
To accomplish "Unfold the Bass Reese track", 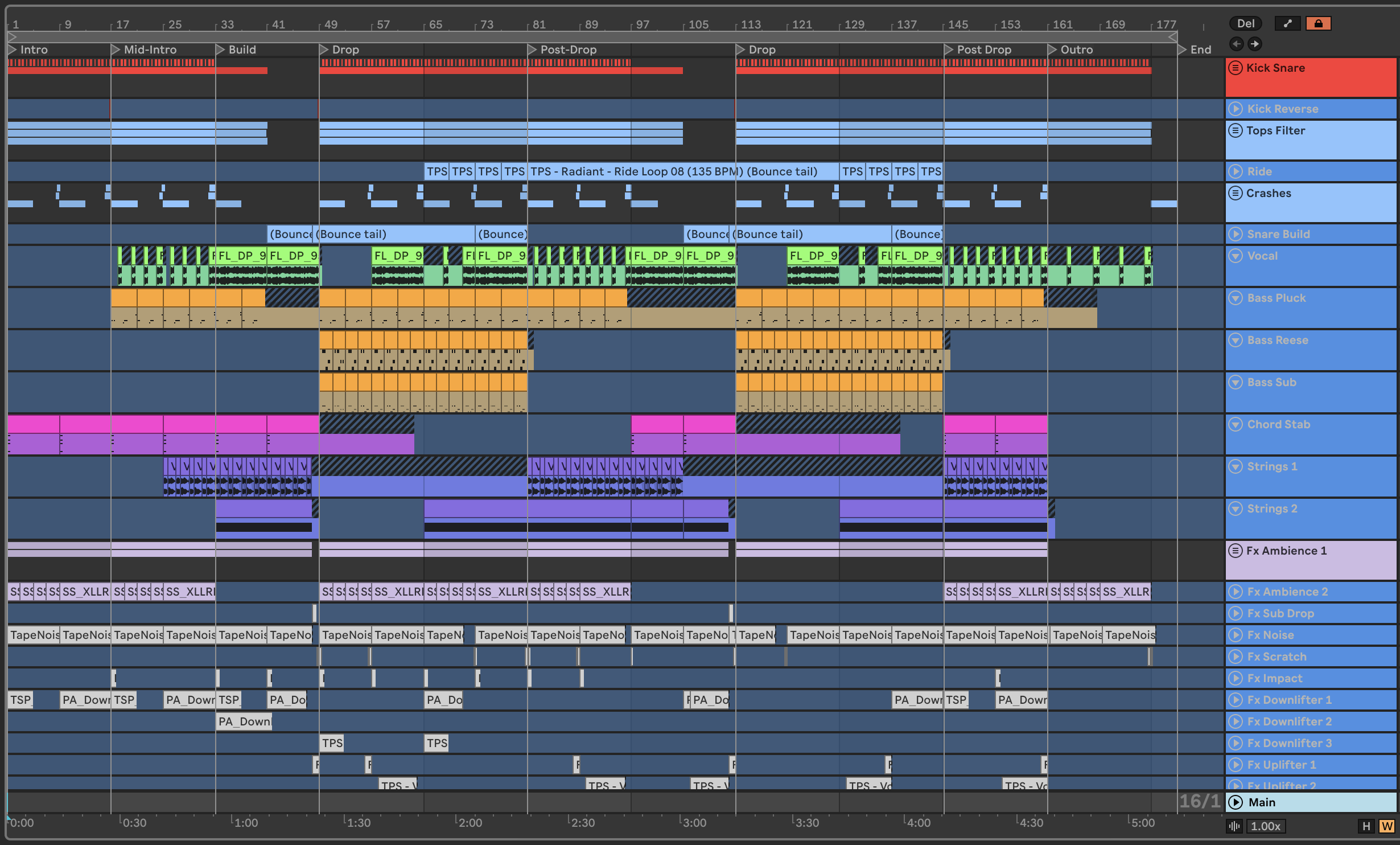I will pos(1235,340).
